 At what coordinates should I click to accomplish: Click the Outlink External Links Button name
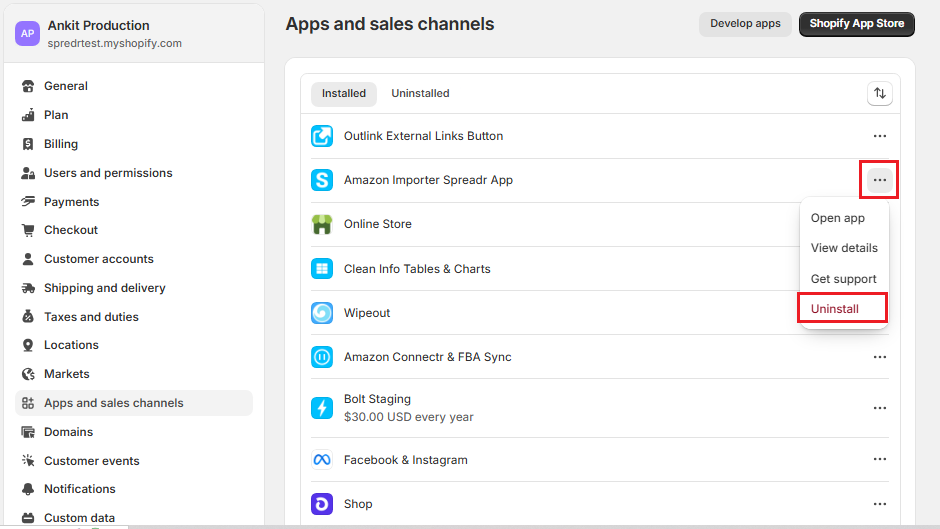[423, 136]
